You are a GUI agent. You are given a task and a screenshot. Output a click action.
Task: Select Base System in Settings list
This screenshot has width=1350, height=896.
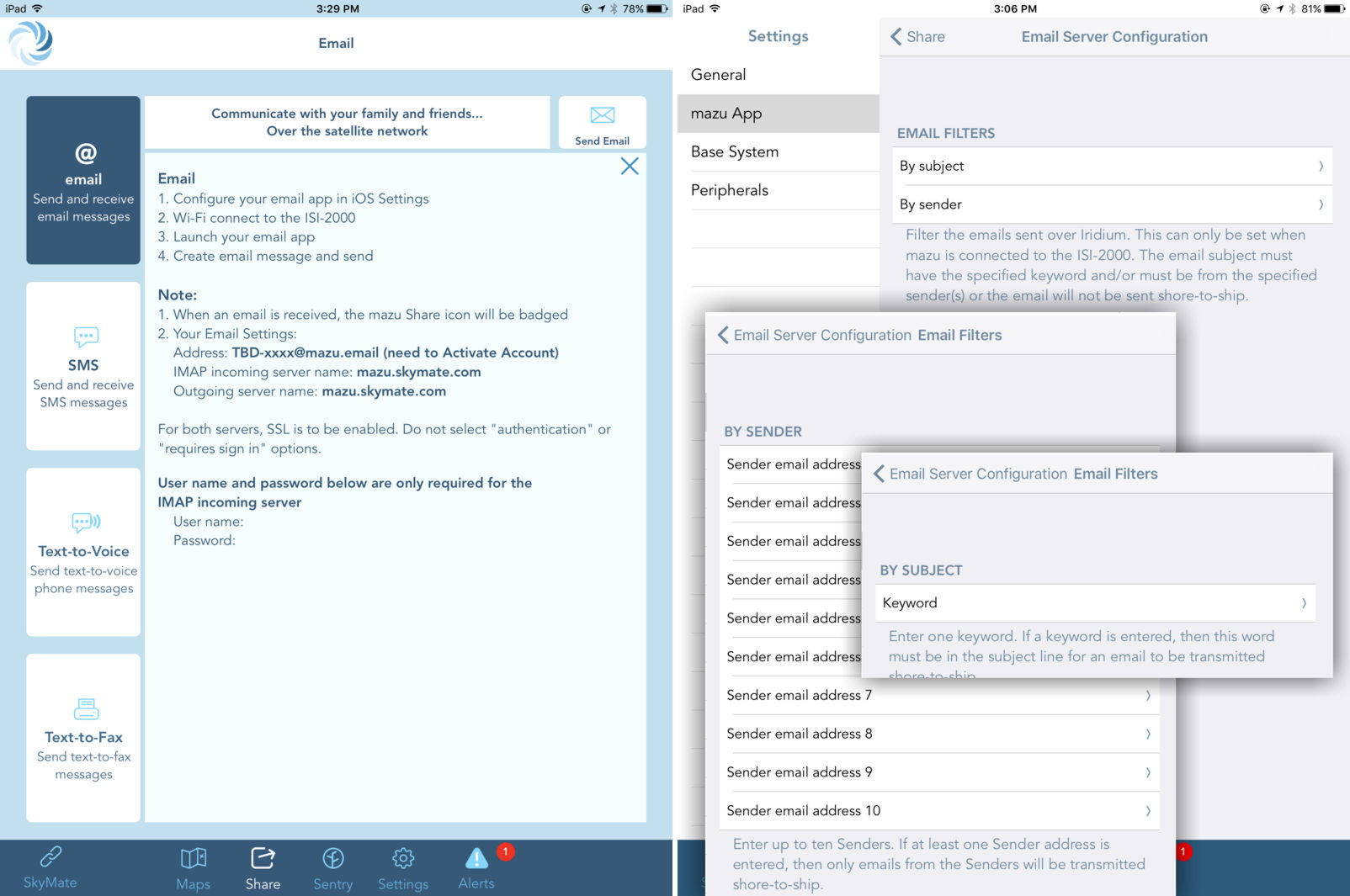[x=779, y=152]
